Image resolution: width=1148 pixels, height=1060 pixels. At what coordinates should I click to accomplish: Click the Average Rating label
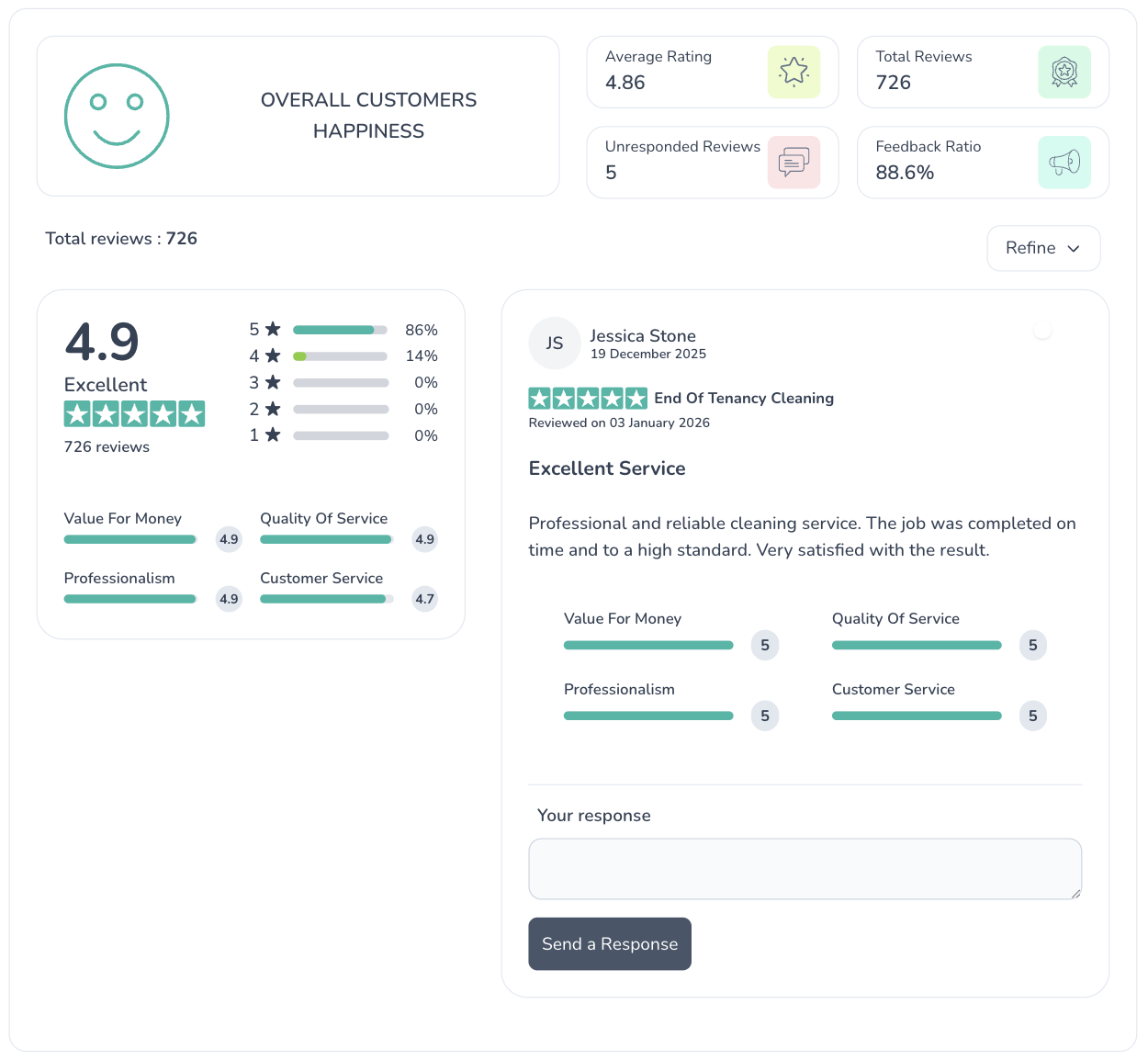tap(658, 57)
